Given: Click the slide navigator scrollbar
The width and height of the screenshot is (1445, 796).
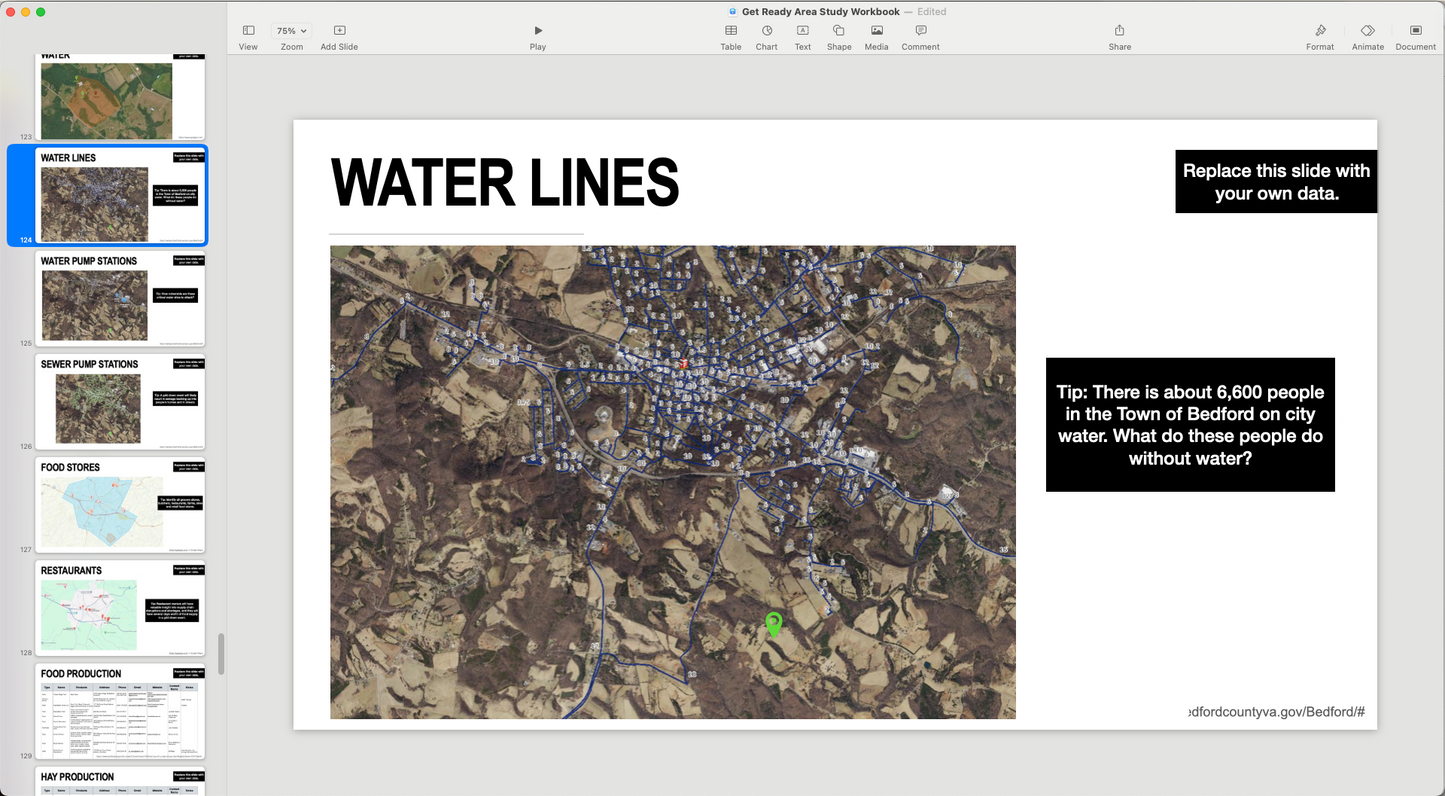Looking at the screenshot, I should point(221,654).
